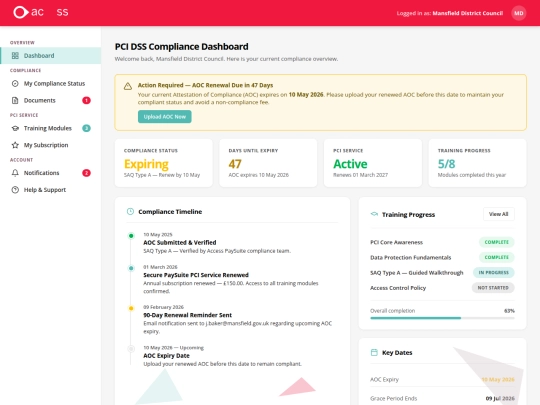Click the red badge on Notifications
The width and height of the screenshot is (540, 405).
(86, 173)
